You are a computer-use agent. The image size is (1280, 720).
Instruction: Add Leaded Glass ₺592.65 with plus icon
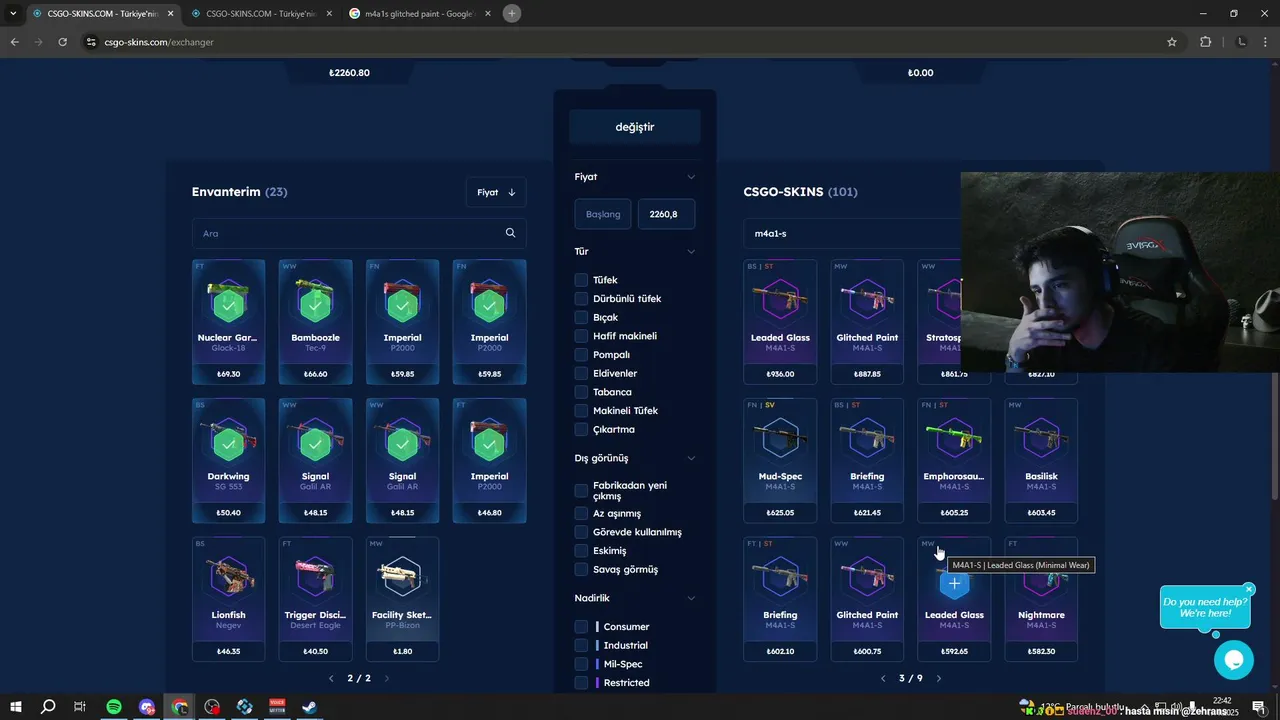click(954, 583)
